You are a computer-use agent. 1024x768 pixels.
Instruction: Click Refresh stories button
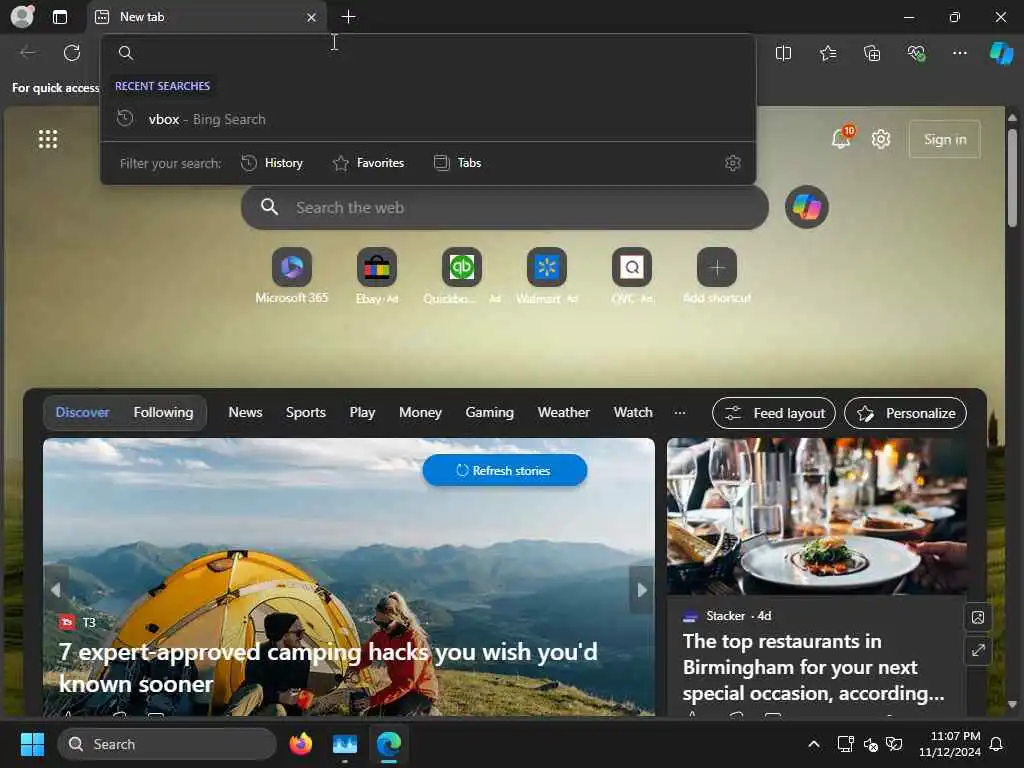coord(504,470)
